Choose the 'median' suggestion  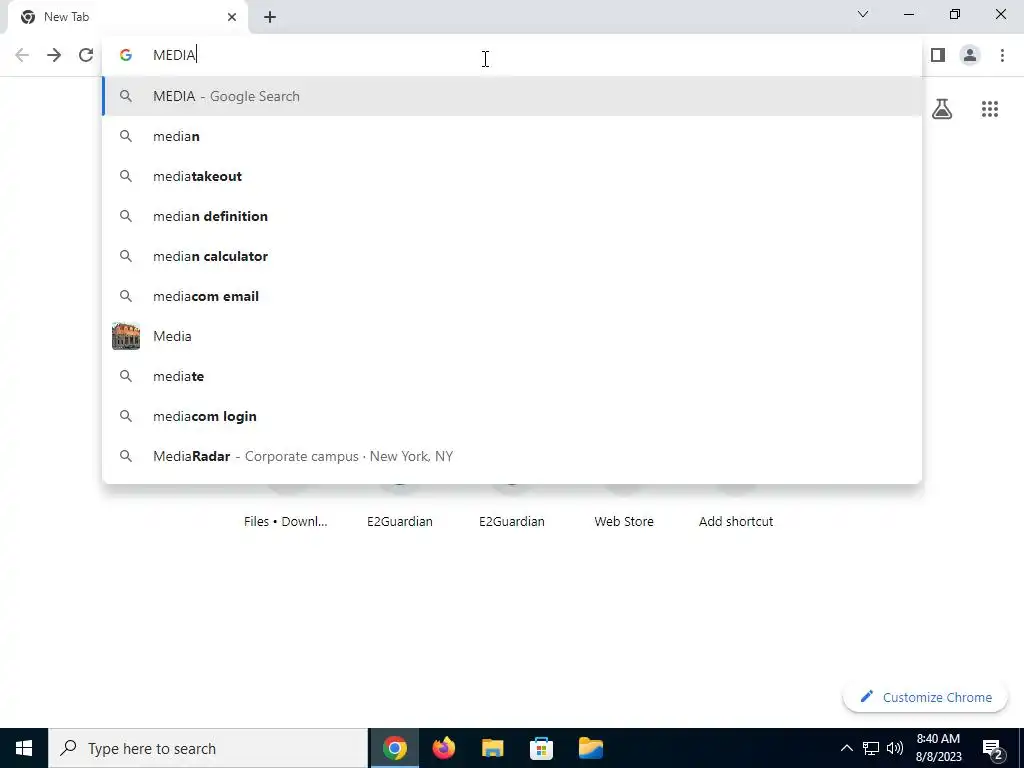[512, 136]
